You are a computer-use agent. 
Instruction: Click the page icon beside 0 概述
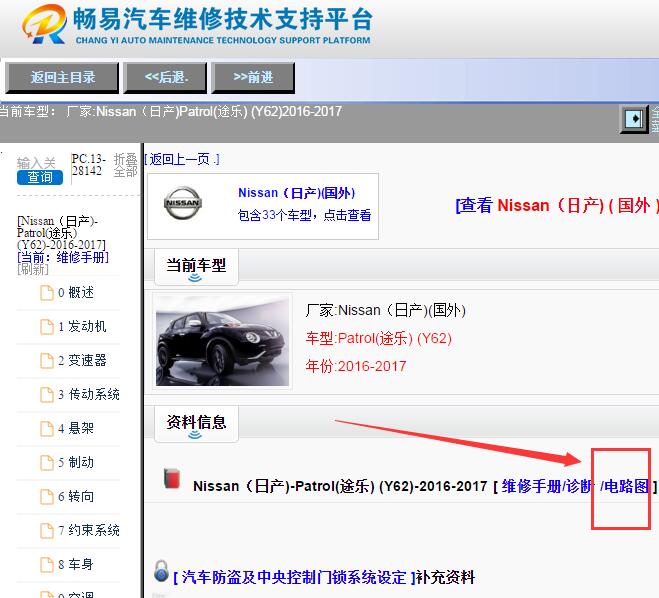pyautogui.click(x=47, y=293)
